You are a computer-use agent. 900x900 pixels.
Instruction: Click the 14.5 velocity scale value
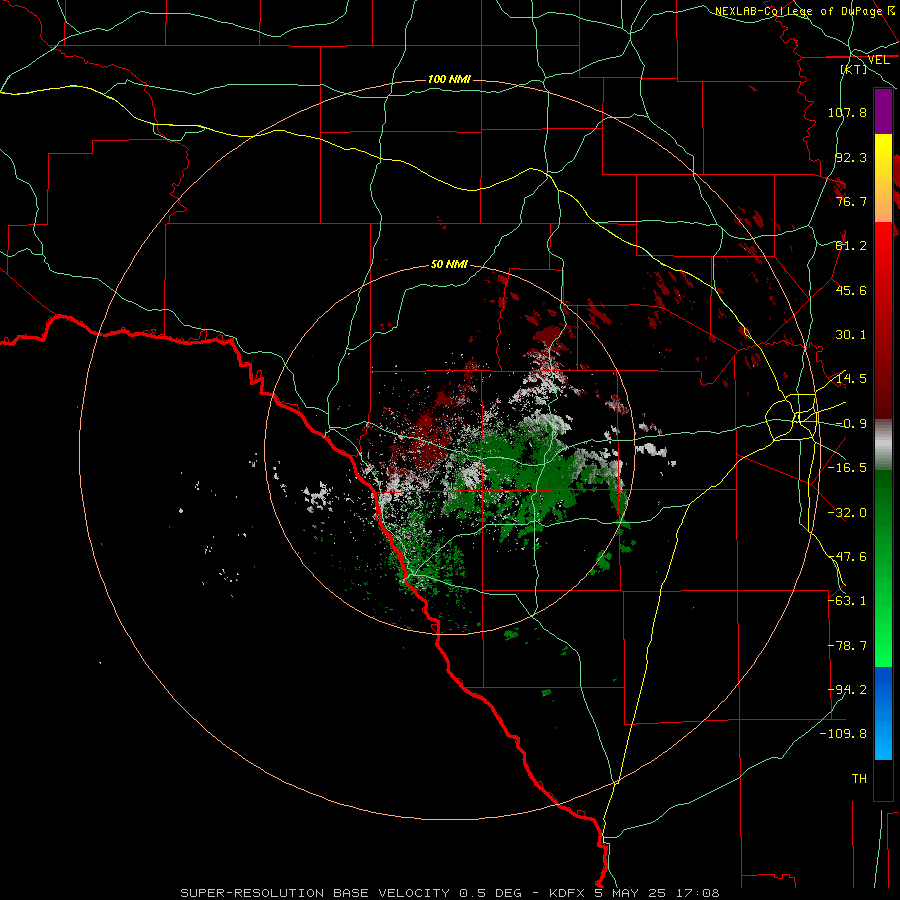coord(851,379)
